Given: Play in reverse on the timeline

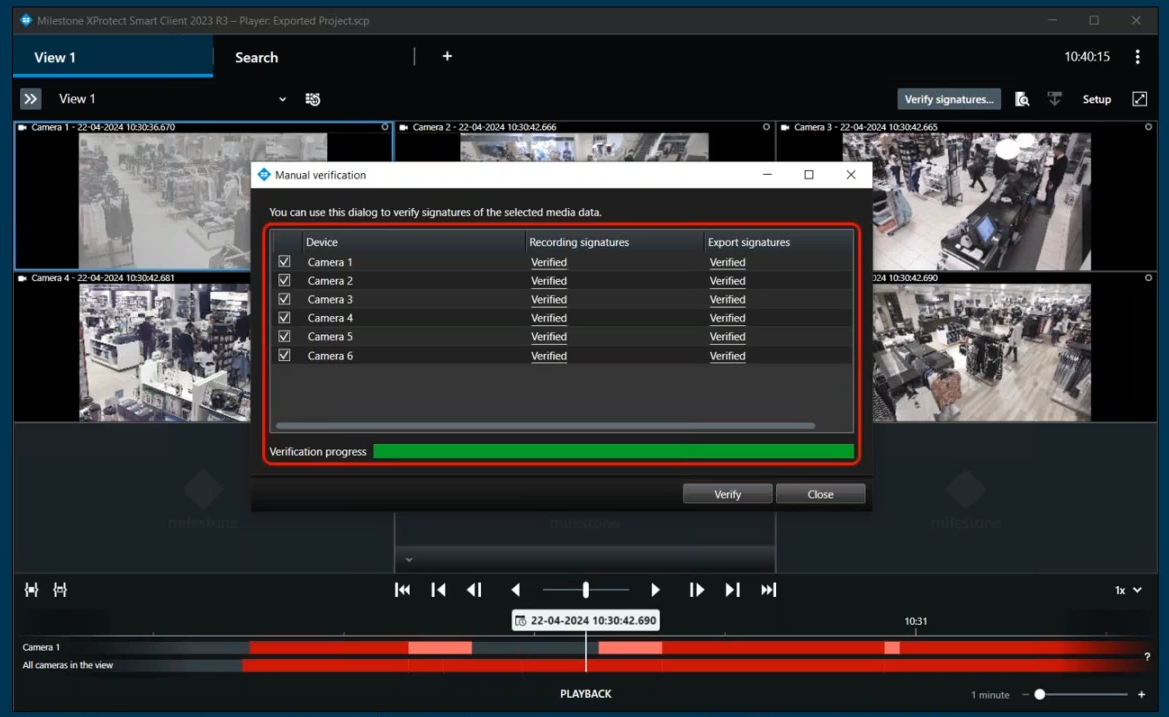Looking at the screenshot, I should pyautogui.click(x=516, y=590).
